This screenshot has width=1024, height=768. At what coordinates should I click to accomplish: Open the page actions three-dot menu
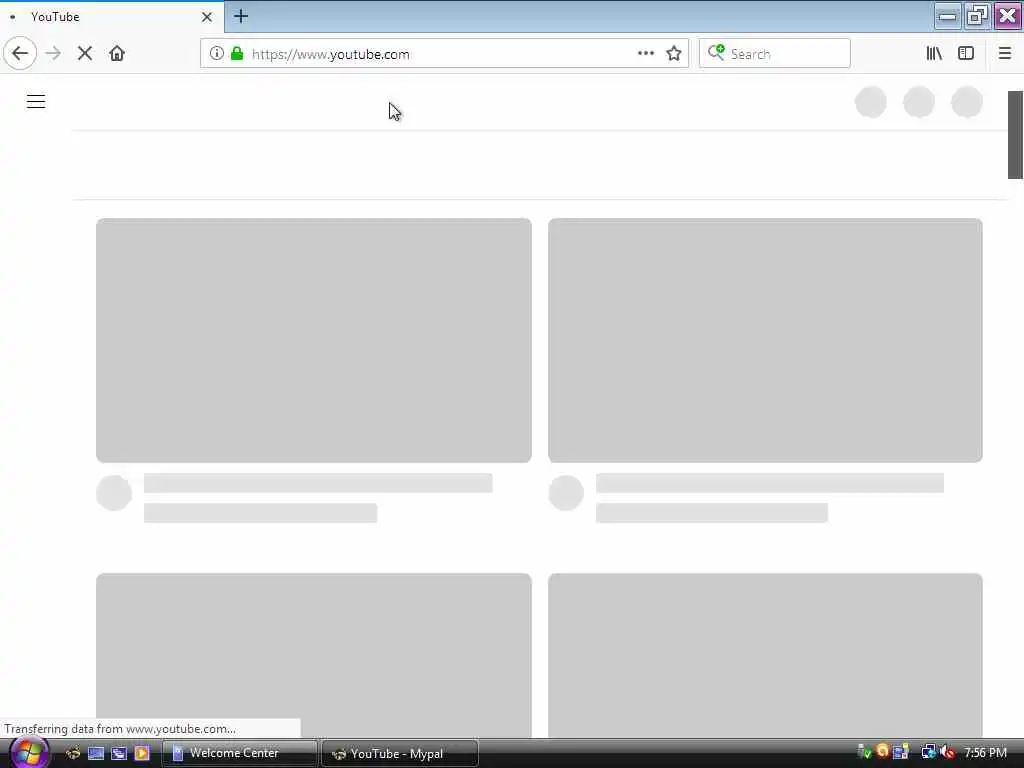(x=646, y=54)
